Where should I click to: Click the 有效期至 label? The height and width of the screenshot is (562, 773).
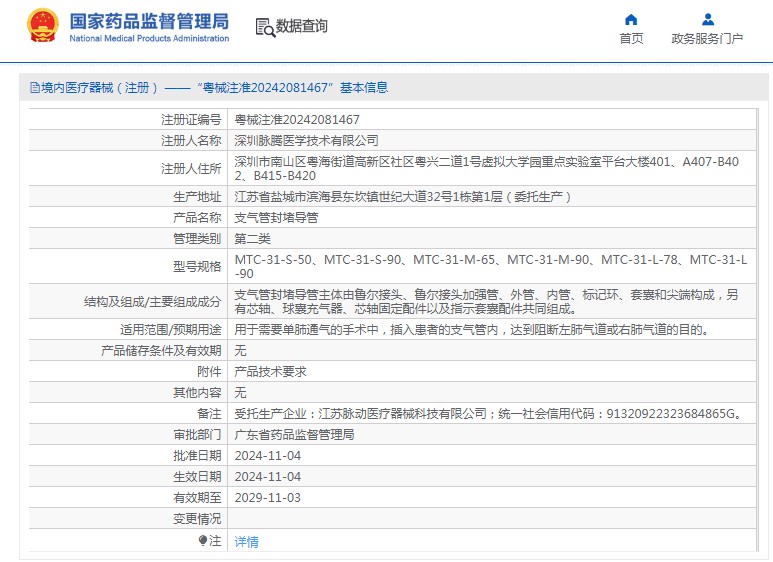tap(197, 497)
